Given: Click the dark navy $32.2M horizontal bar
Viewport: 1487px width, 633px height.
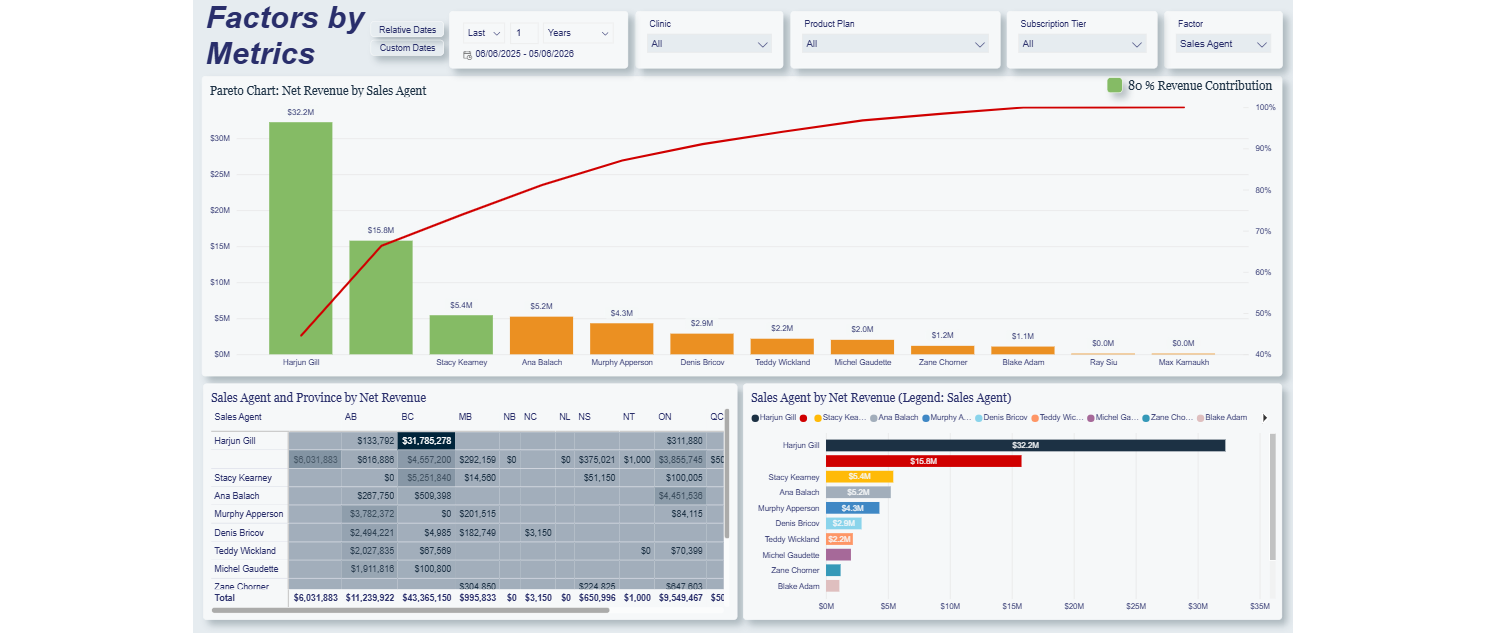Looking at the screenshot, I should [x=1025, y=445].
